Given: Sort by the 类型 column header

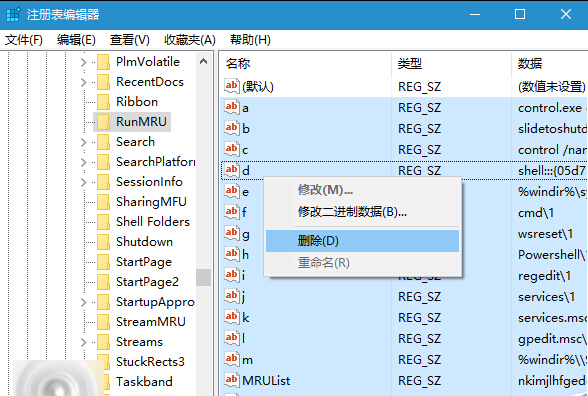Looking at the screenshot, I should pos(451,64).
